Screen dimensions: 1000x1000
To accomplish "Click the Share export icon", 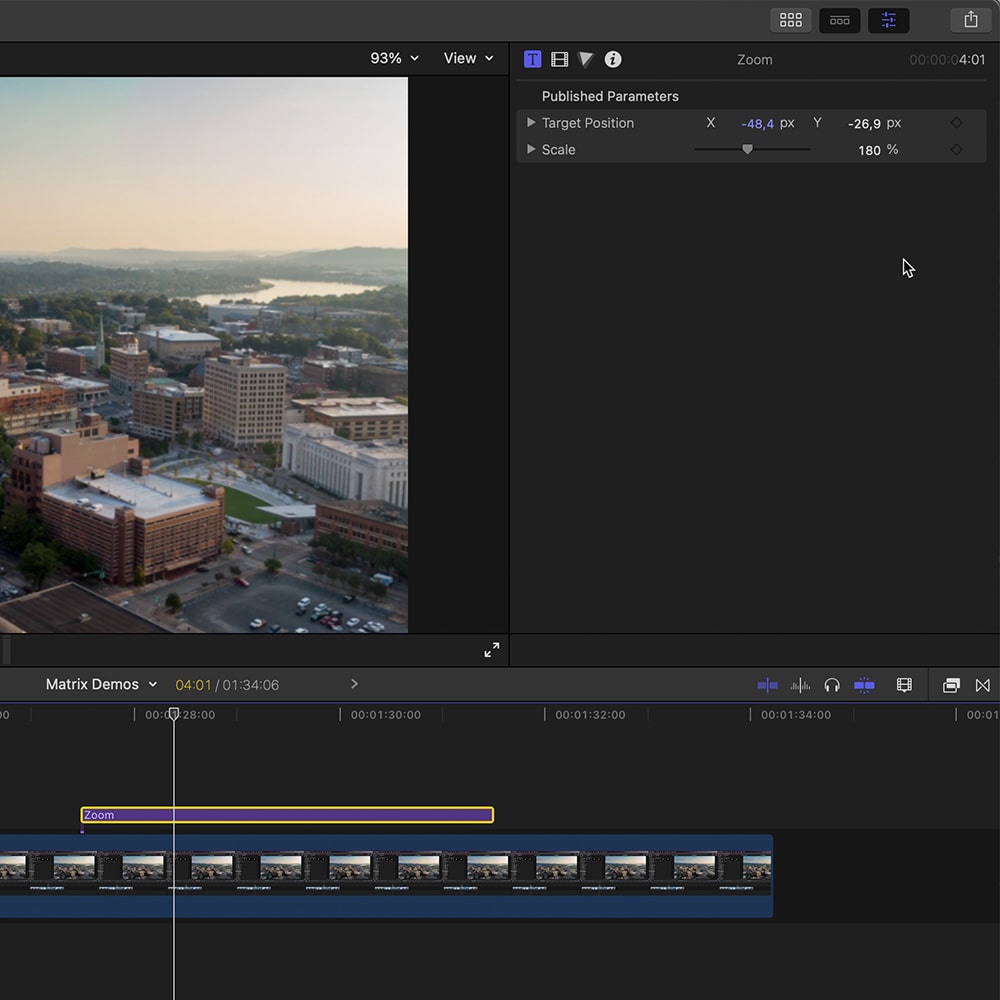I will click(970, 20).
